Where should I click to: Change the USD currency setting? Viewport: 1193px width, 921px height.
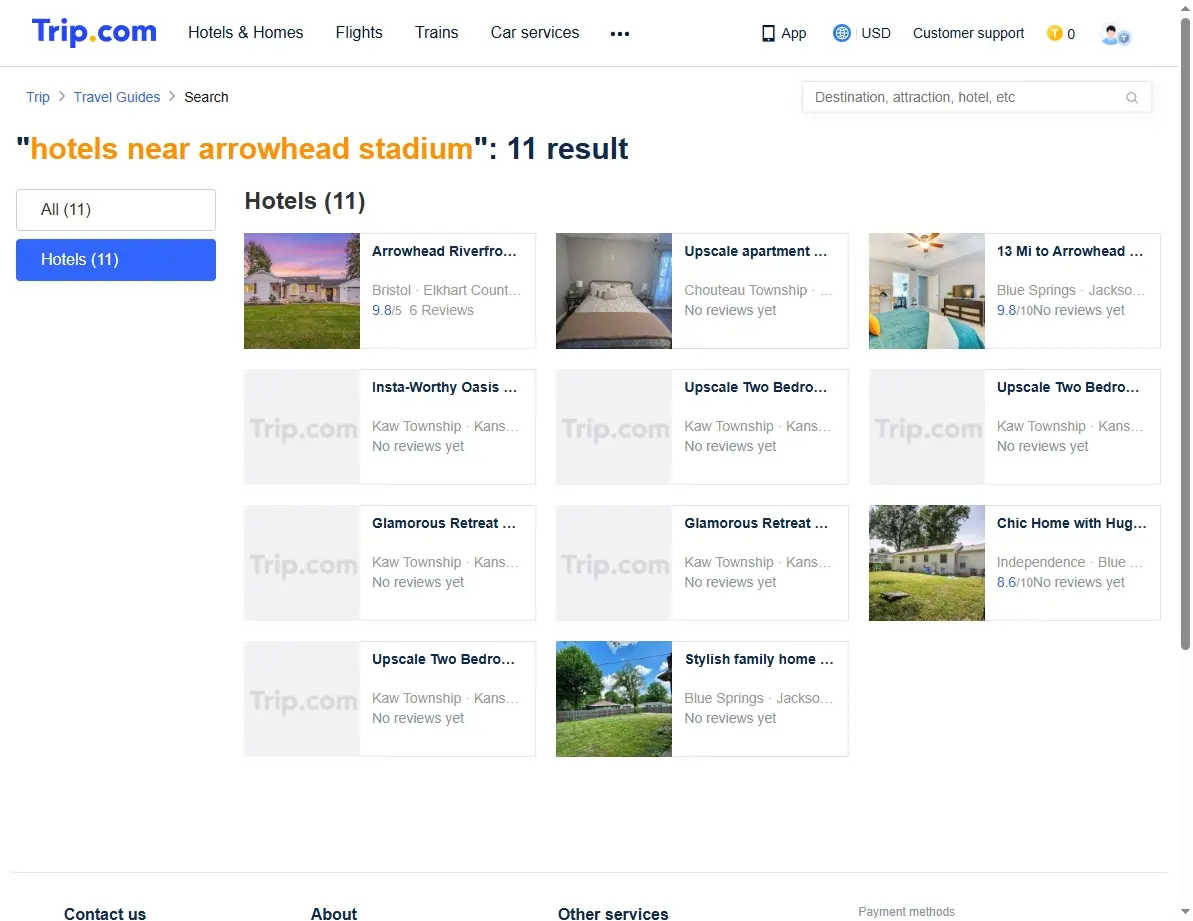click(x=876, y=33)
